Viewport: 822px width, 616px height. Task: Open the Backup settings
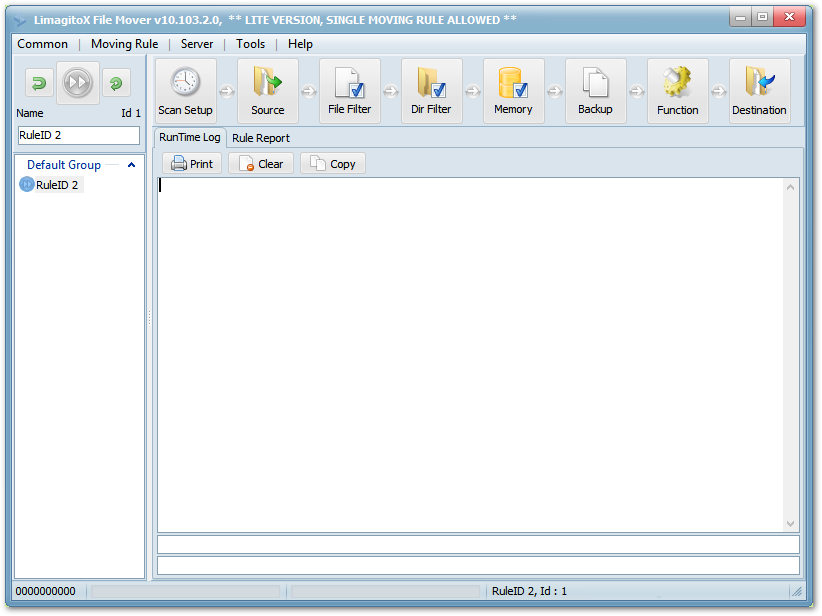pyautogui.click(x=596, y=91)
